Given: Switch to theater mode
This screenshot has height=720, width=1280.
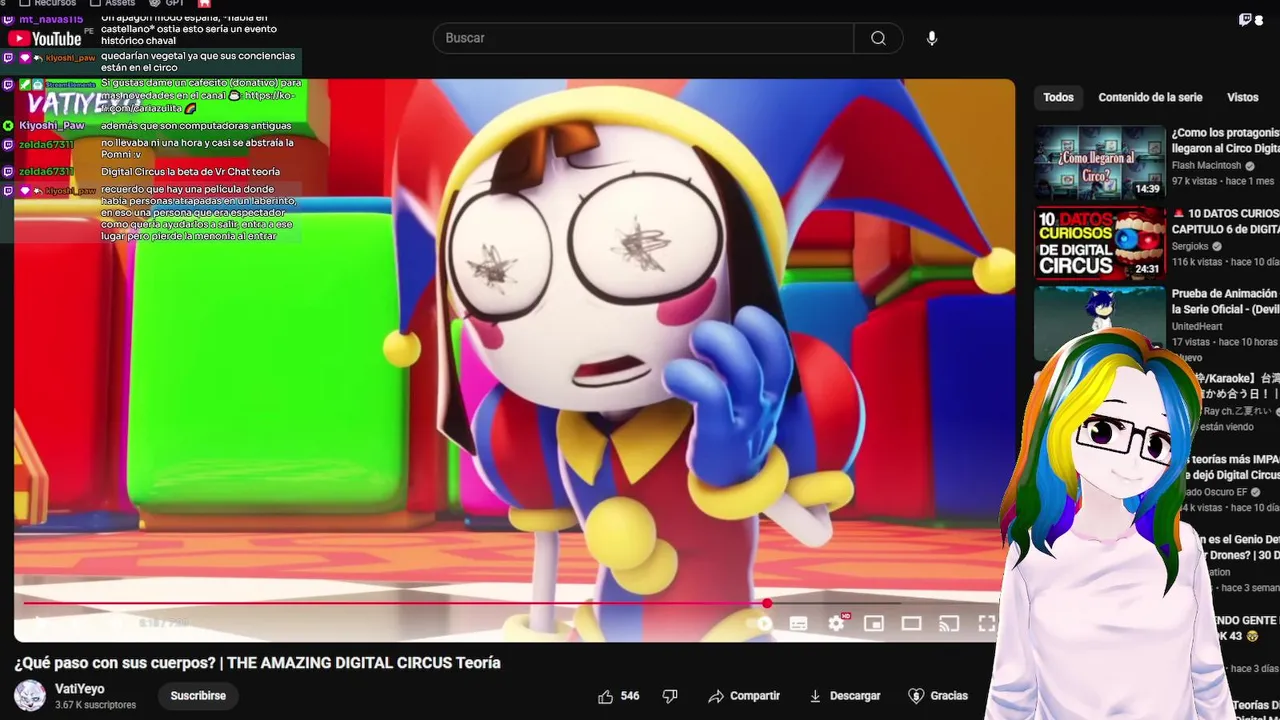Looking at the screenshot, I should point(911,623).
